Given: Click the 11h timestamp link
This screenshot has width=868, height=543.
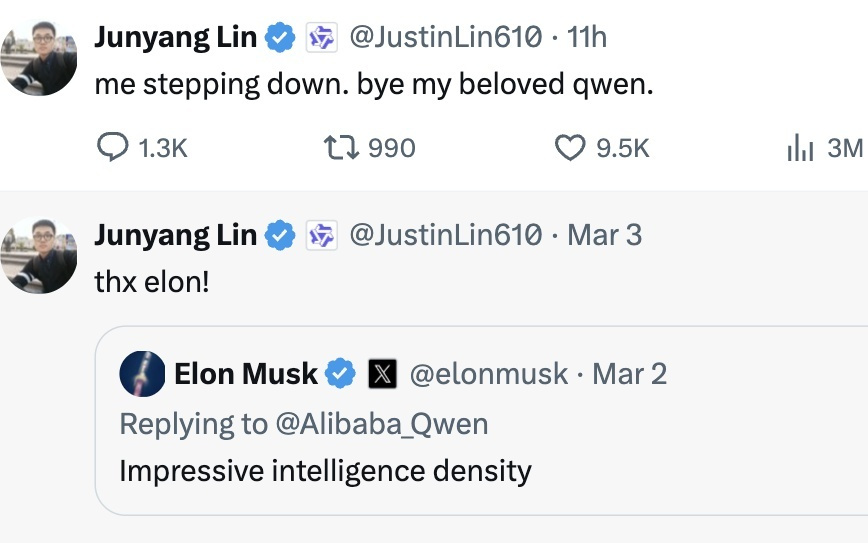Looking at the screenshot, I should pos(587,38).
